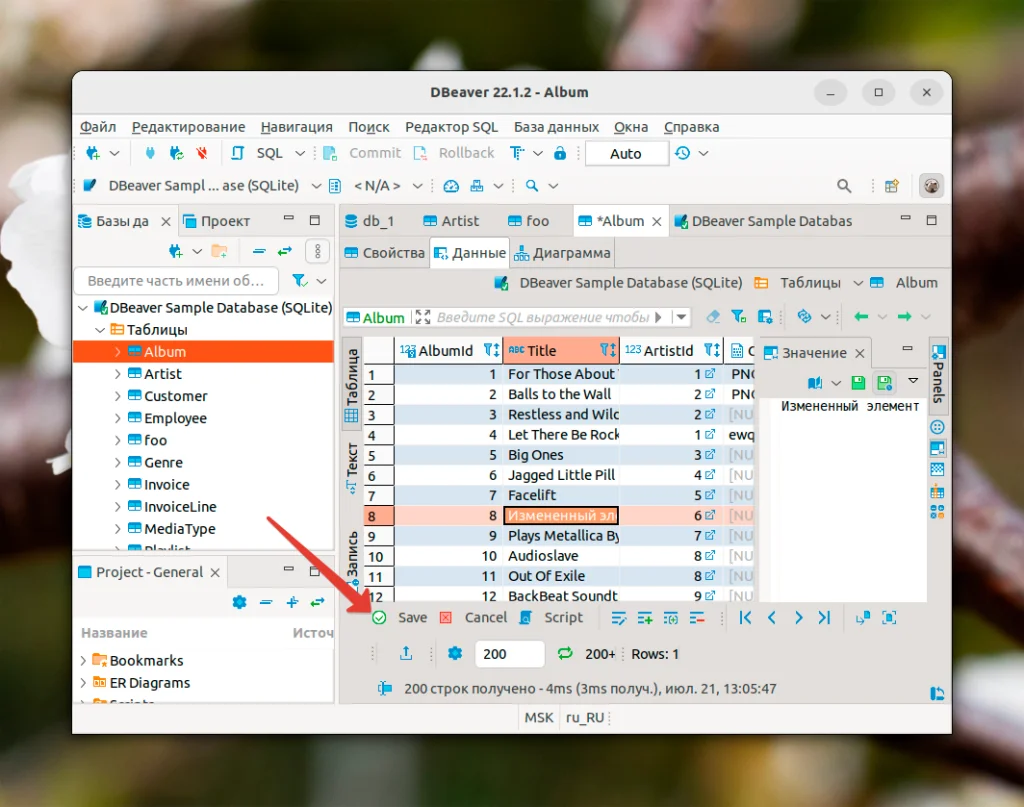This screenshot has width=1024, height=807.
Task: Refresh the query results with the green refresh icon
Action: point(566,653)
